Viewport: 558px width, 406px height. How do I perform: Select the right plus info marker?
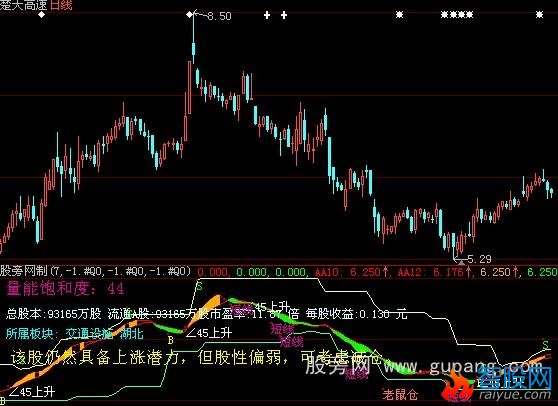point(284,15)
